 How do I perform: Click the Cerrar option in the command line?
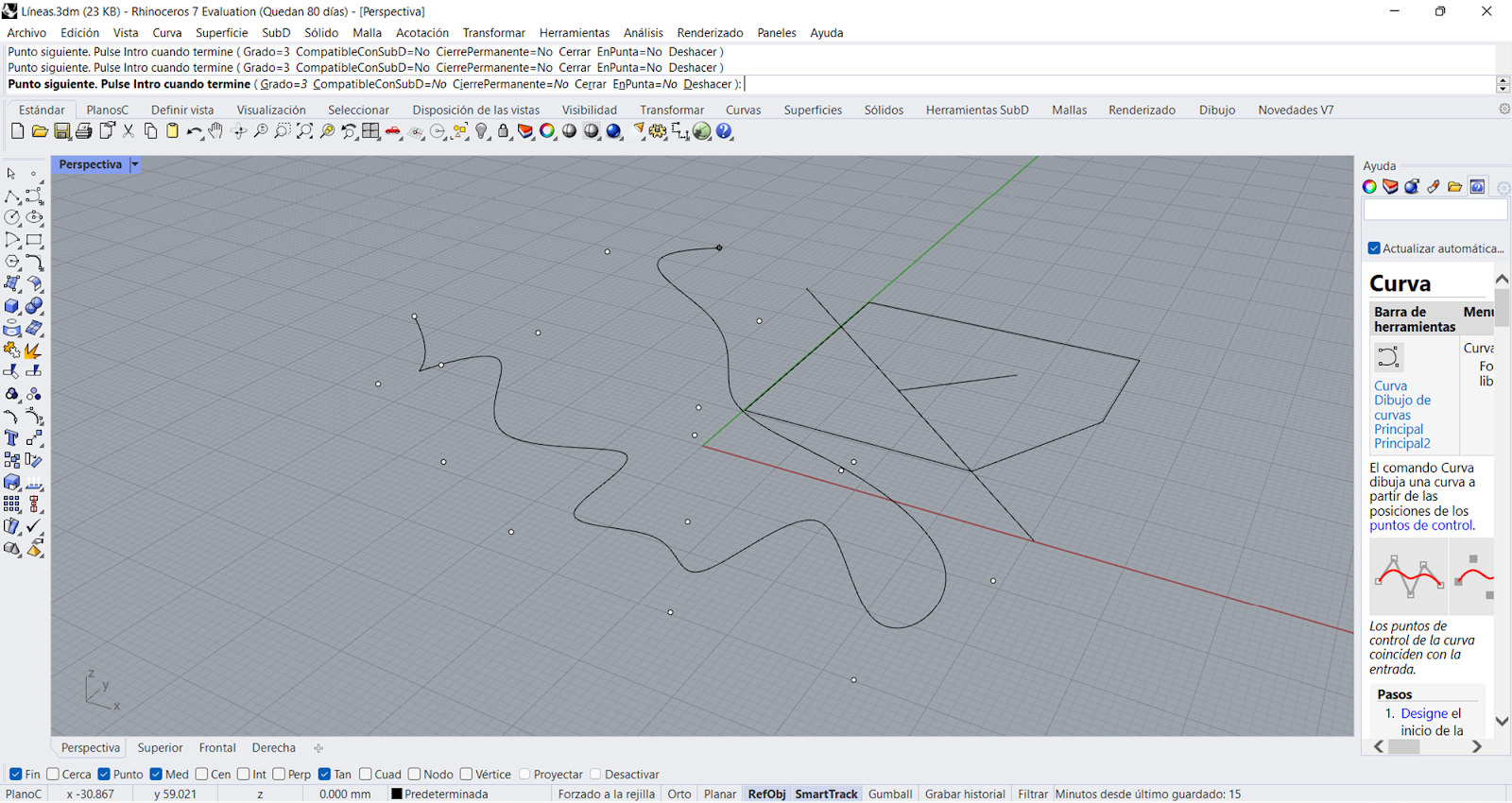pos(590,84)
